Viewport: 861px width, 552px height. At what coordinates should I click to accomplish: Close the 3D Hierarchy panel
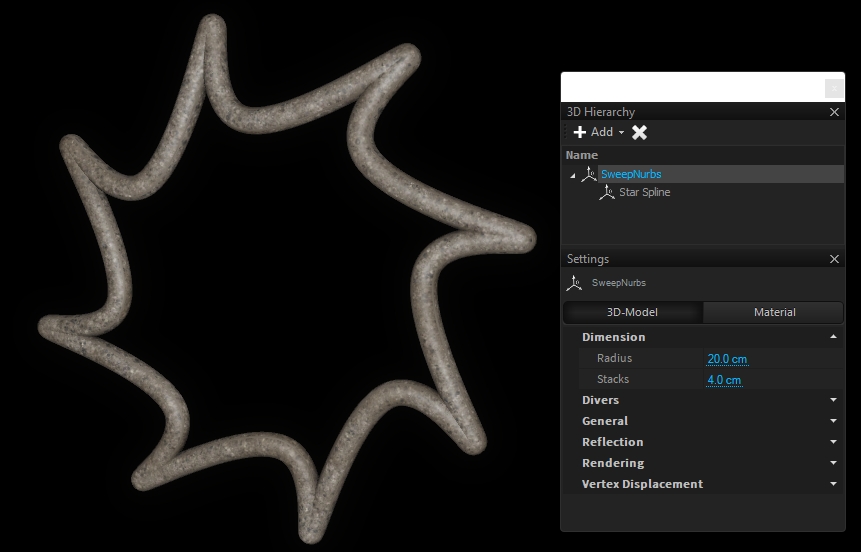[x=835, y=112]
